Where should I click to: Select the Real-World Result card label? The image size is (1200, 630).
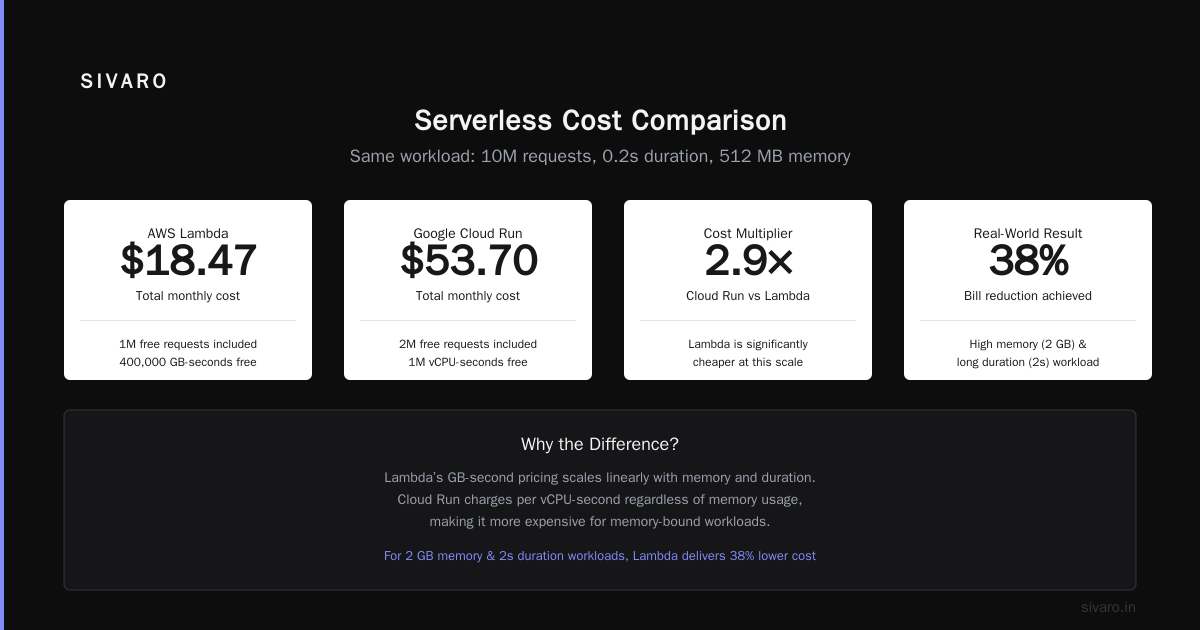(1028, 233)
